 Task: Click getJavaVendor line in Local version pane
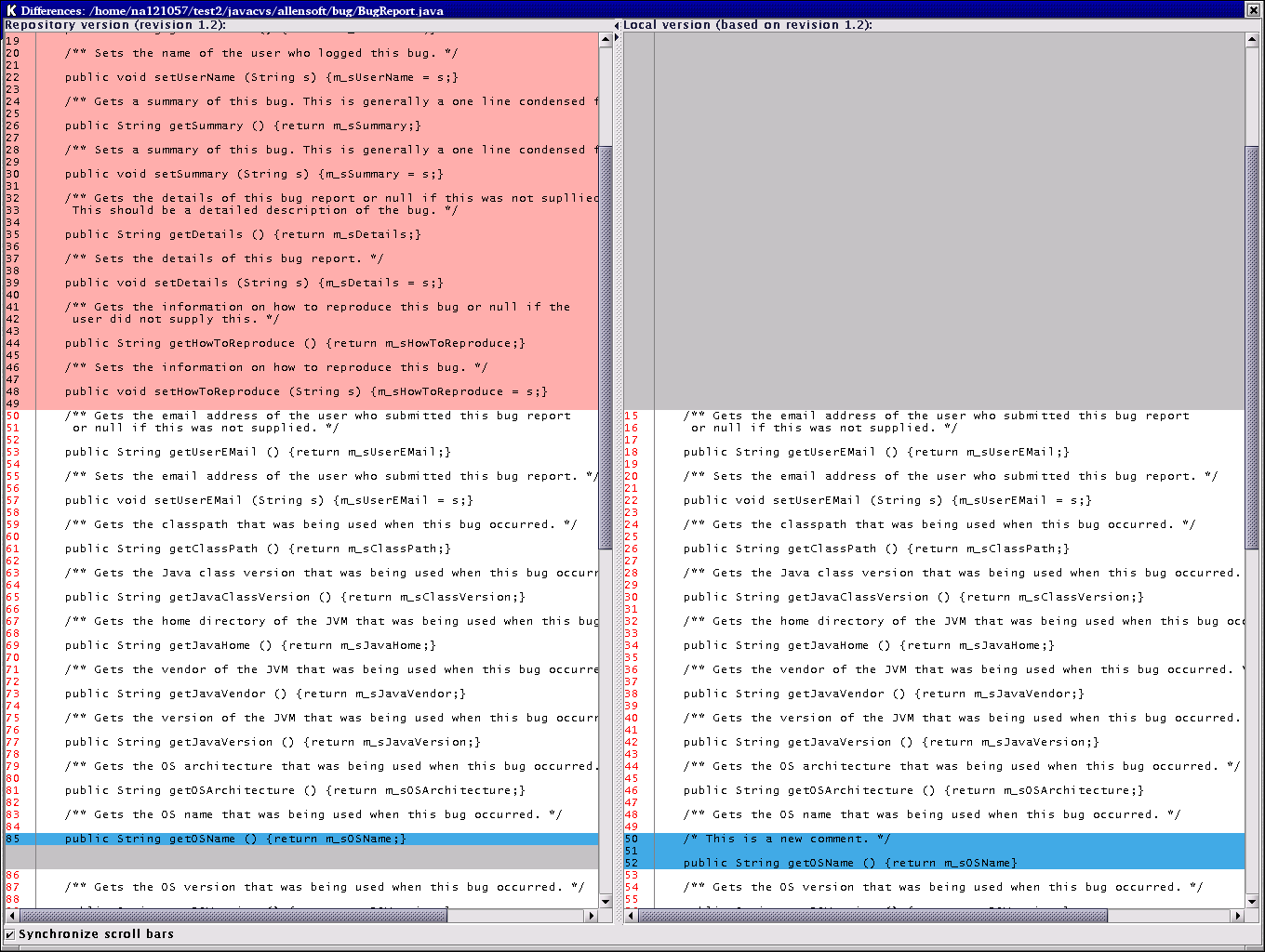884,694
